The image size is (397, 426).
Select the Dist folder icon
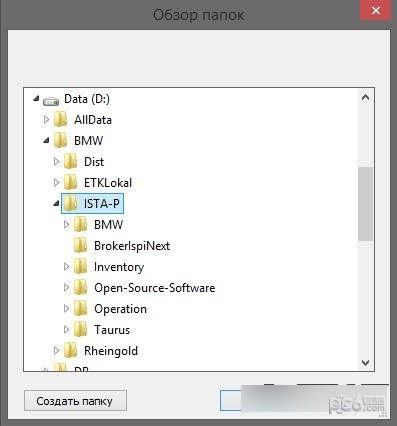71,161
